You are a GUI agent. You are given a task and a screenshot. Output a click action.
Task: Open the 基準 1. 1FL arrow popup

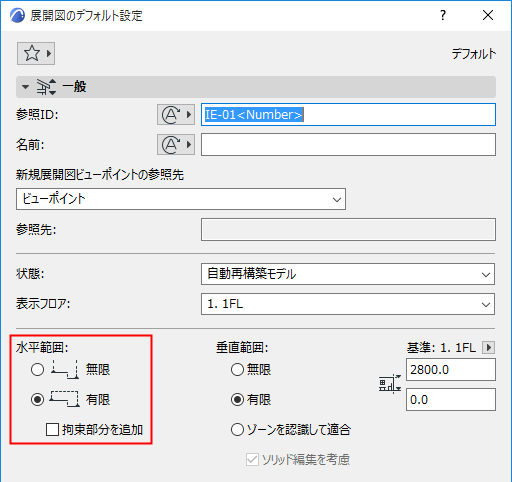[488, 348]
